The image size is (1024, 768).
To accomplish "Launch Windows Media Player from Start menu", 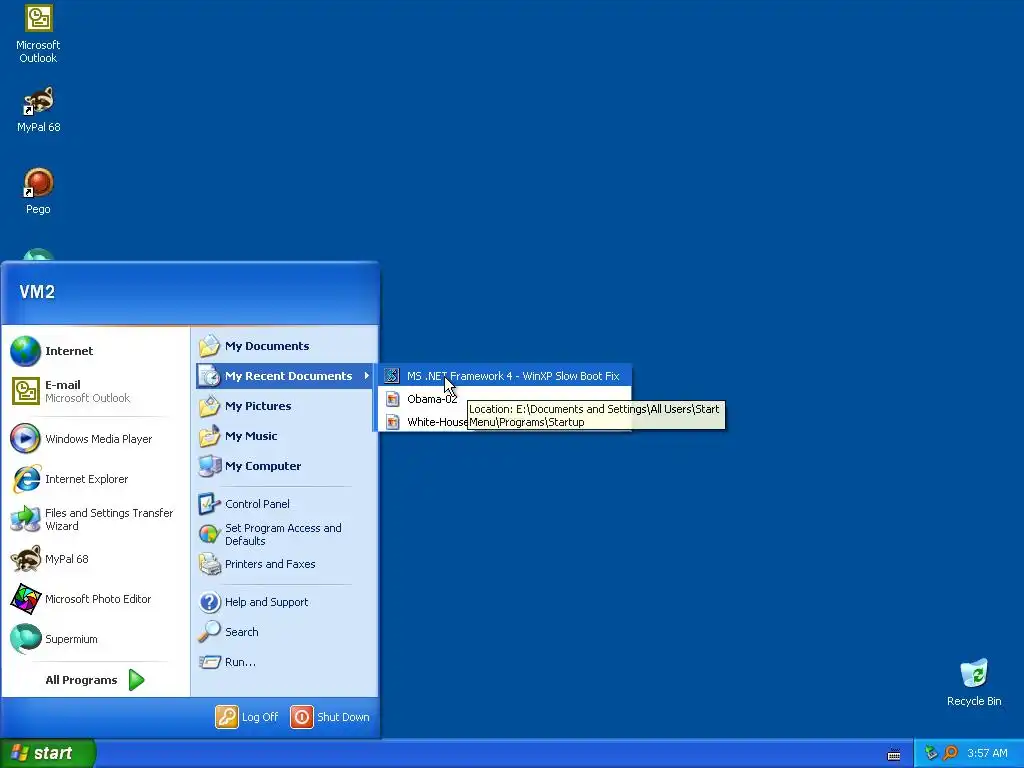I will [95, 439].
